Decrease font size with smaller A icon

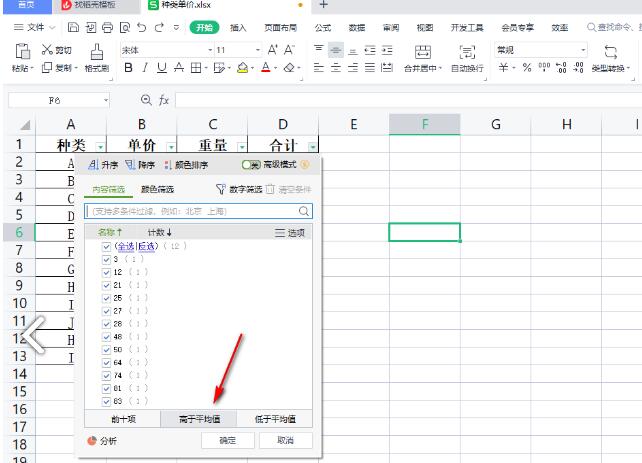pyautogui.click(x=289, y=50)
